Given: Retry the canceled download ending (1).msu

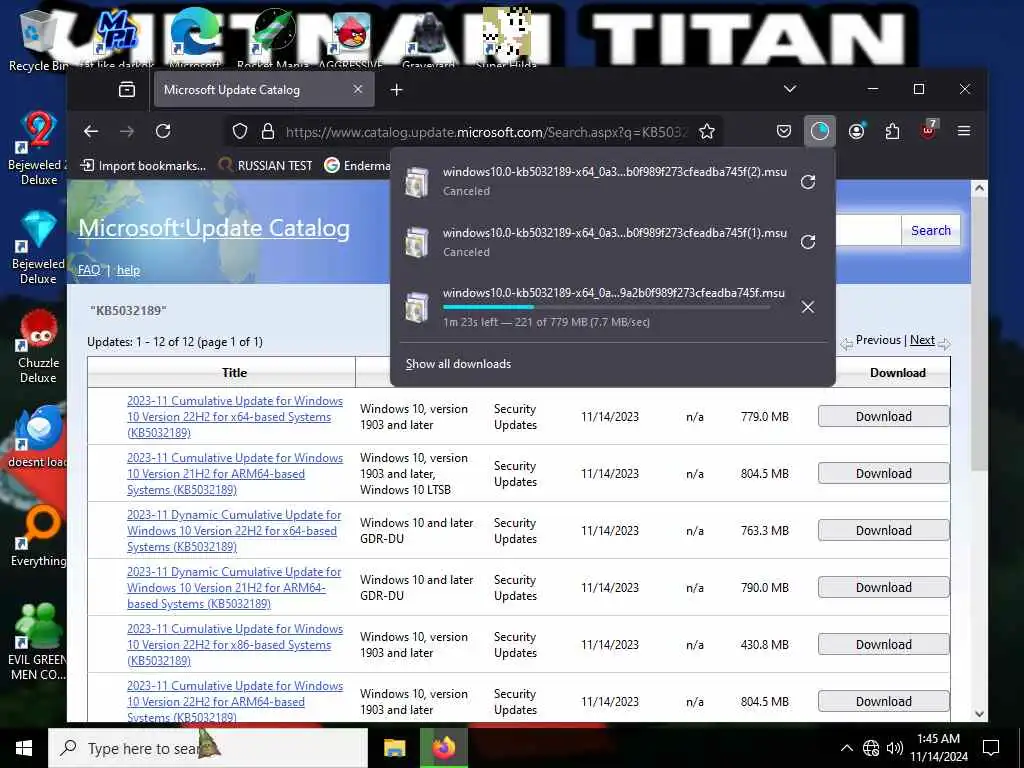Looking at the screenshot, I should (x=808, y=242).
